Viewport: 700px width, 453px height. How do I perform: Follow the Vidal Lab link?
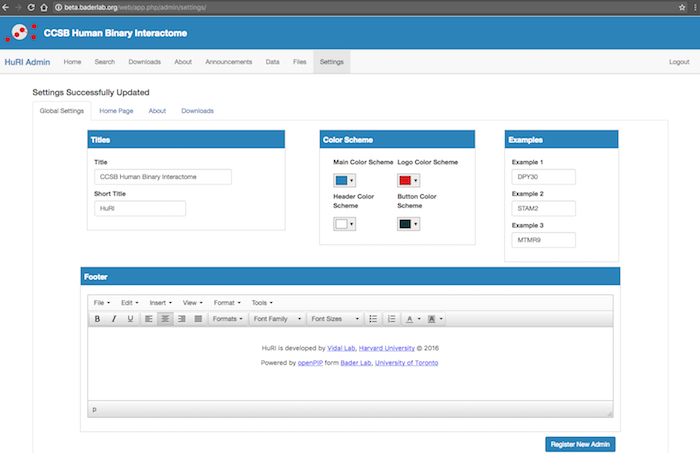(342, 348)
